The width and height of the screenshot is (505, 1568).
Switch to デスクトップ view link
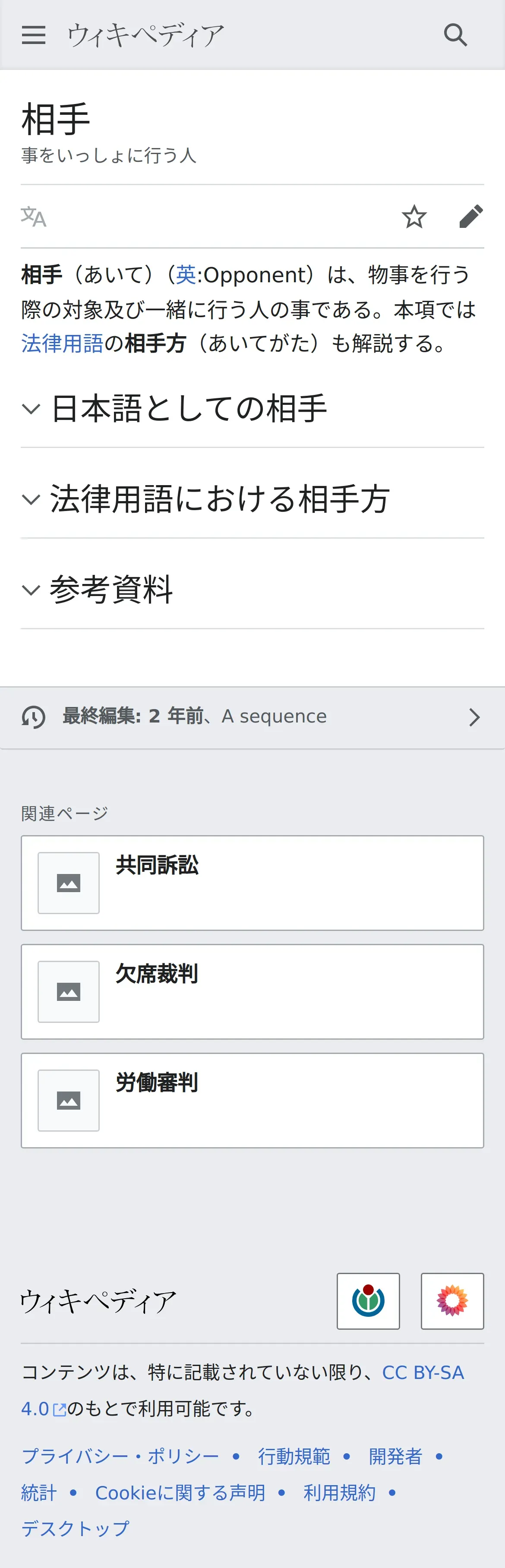point(76,1528)
